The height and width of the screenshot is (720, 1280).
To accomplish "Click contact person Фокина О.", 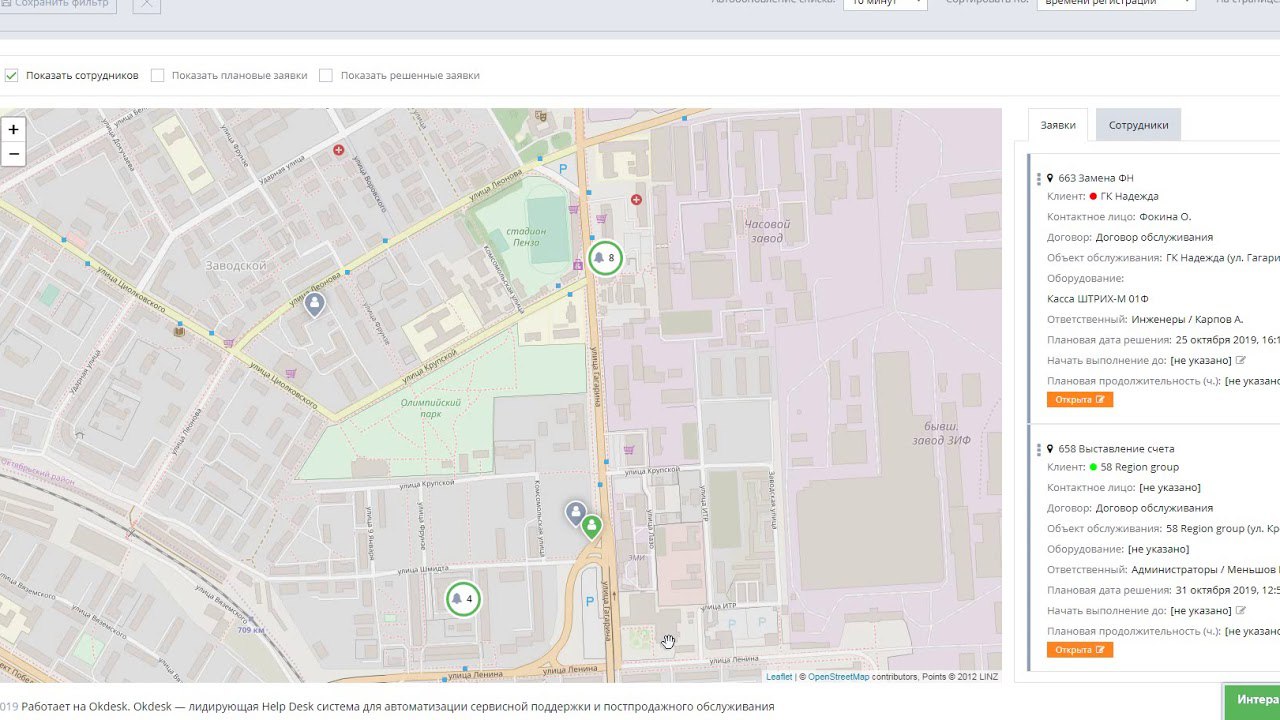I will click(1165, 217).
